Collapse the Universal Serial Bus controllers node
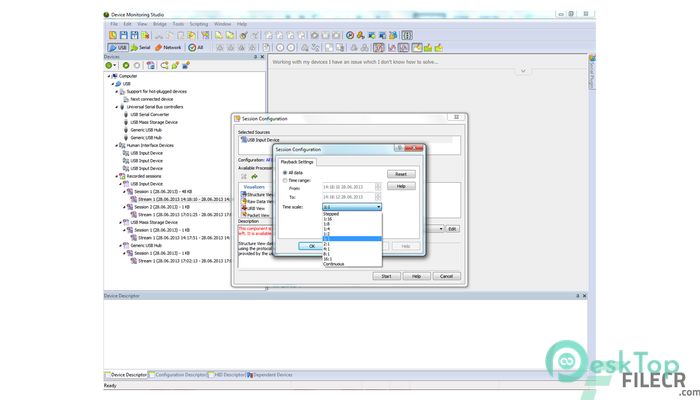This screenshot has width=700, height=400. pos(117,107)
